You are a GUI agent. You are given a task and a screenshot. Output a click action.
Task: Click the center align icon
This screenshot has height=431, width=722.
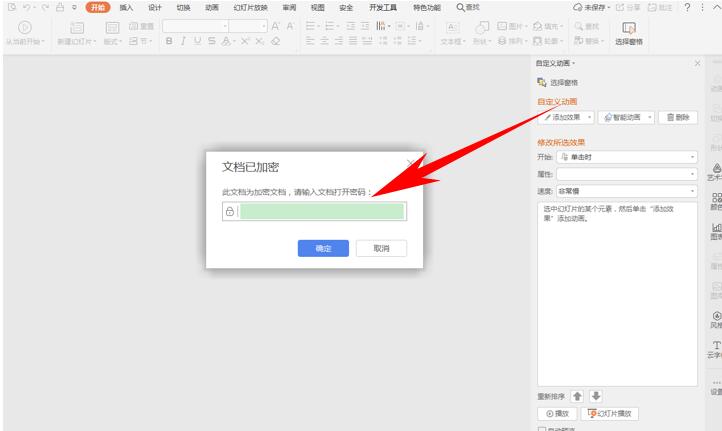click(325, 41)
